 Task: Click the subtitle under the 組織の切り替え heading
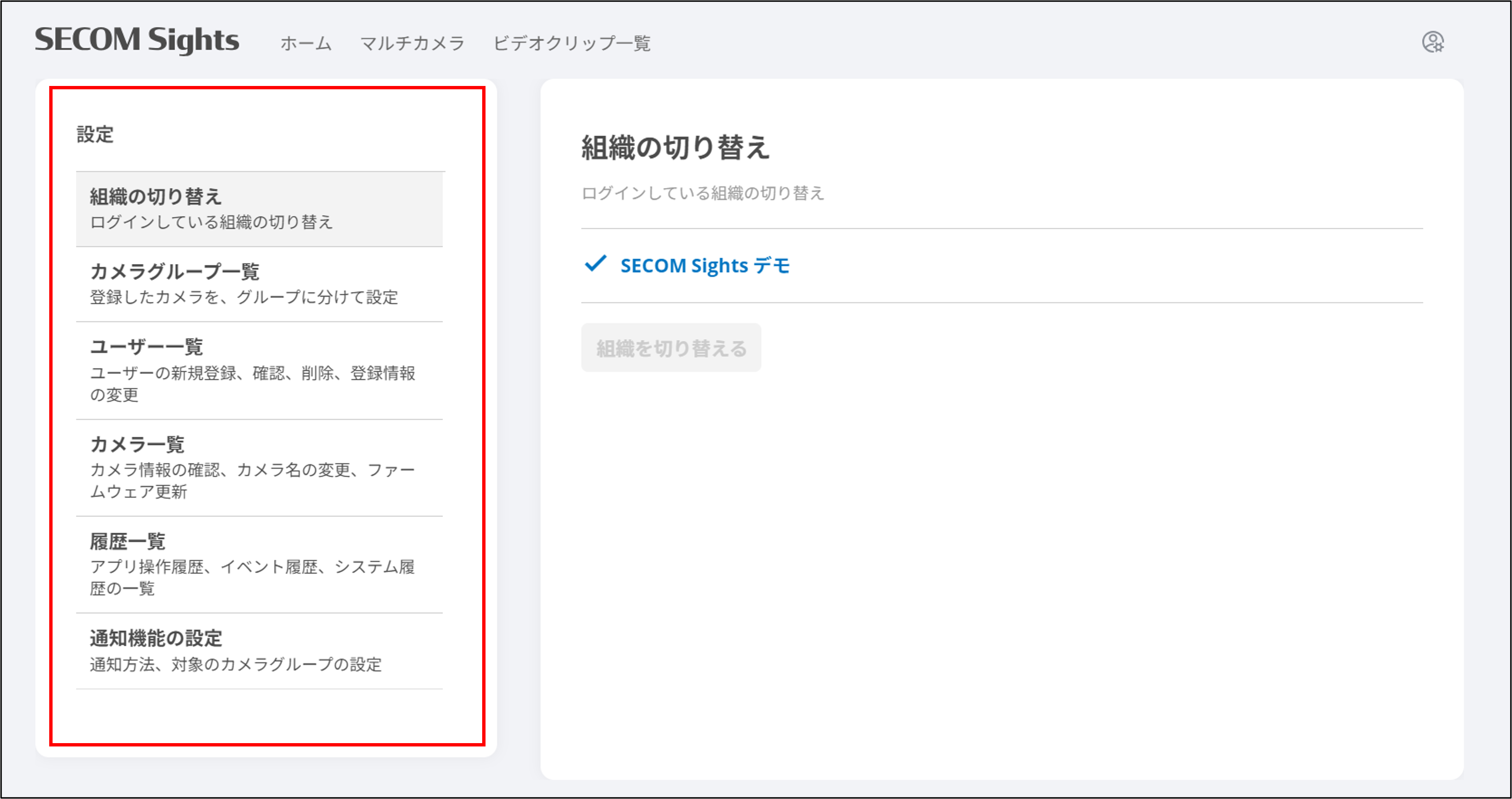702,193
